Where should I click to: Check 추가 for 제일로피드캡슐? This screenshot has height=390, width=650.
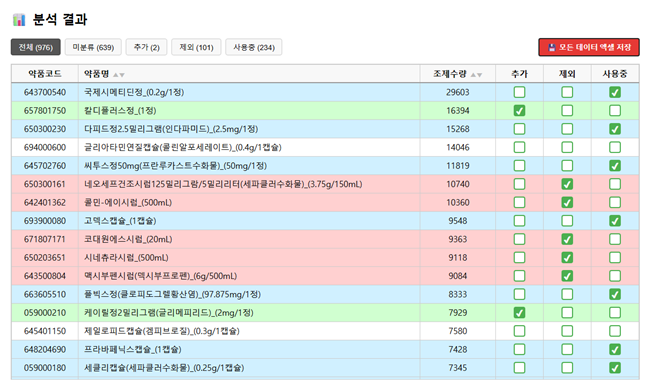(519, 331)
